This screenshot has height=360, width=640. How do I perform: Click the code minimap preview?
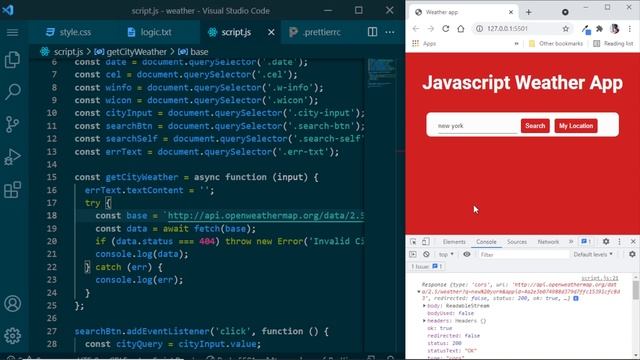[x=381, y=73]
